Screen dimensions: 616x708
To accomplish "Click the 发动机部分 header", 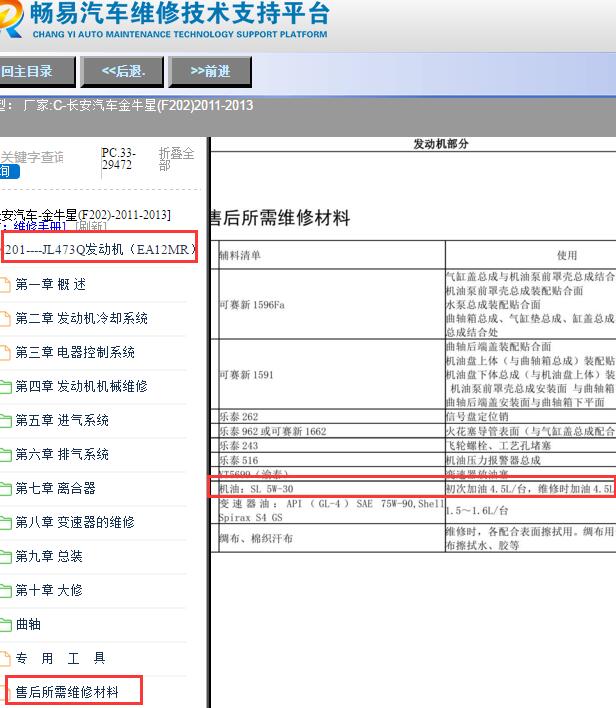I will pyautogui.click(x=441, y=144).
